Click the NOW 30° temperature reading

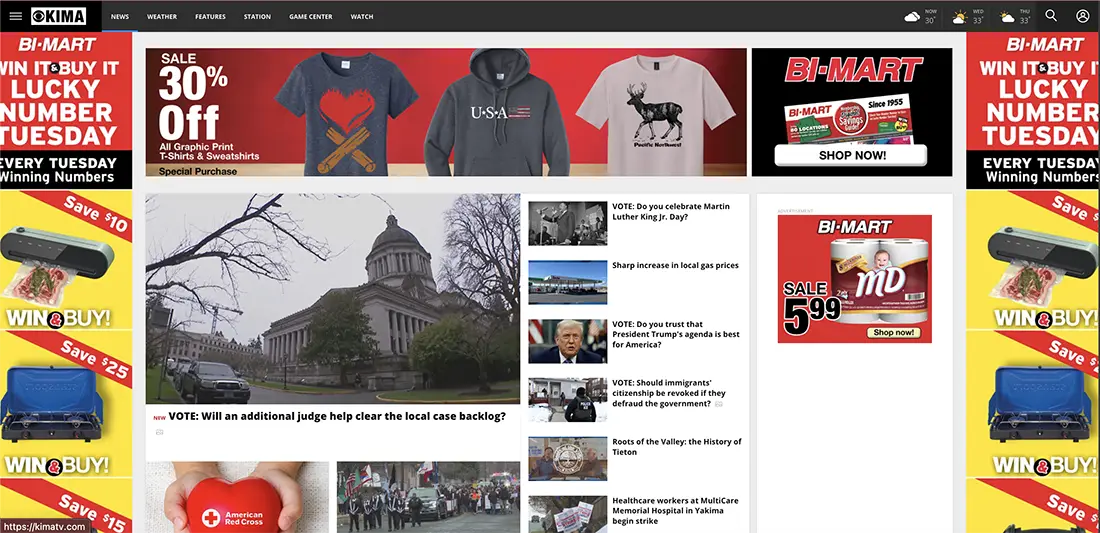[x=930, y=20]
